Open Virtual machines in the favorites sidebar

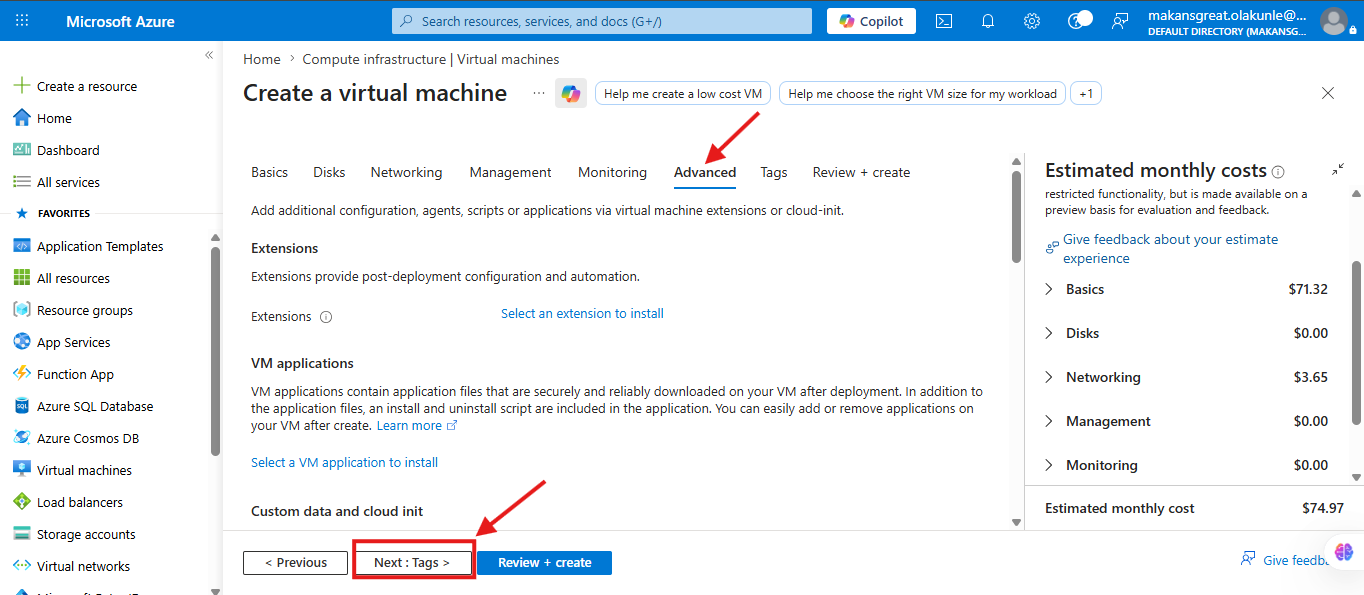pos(84,470)
